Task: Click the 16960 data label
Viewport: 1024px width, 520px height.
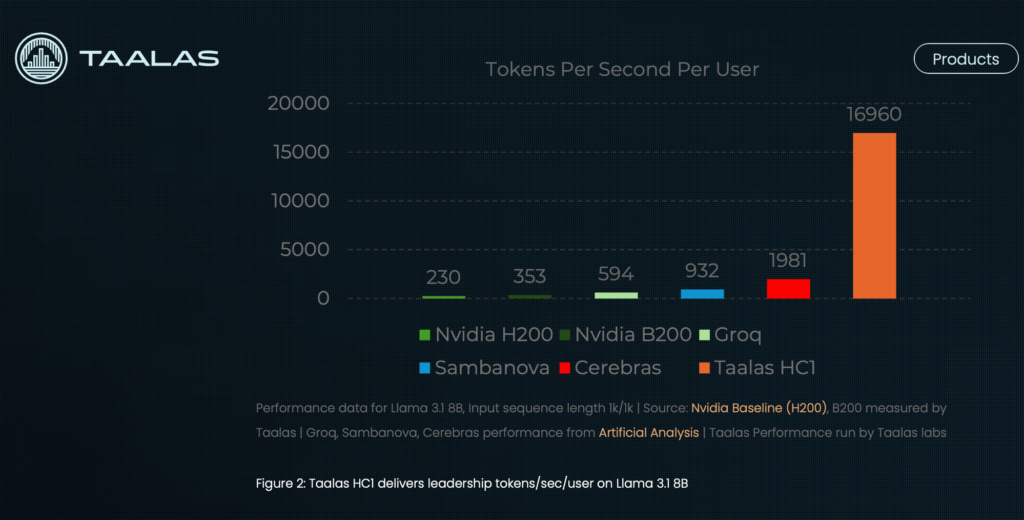Action: click(x=874, y=114)
